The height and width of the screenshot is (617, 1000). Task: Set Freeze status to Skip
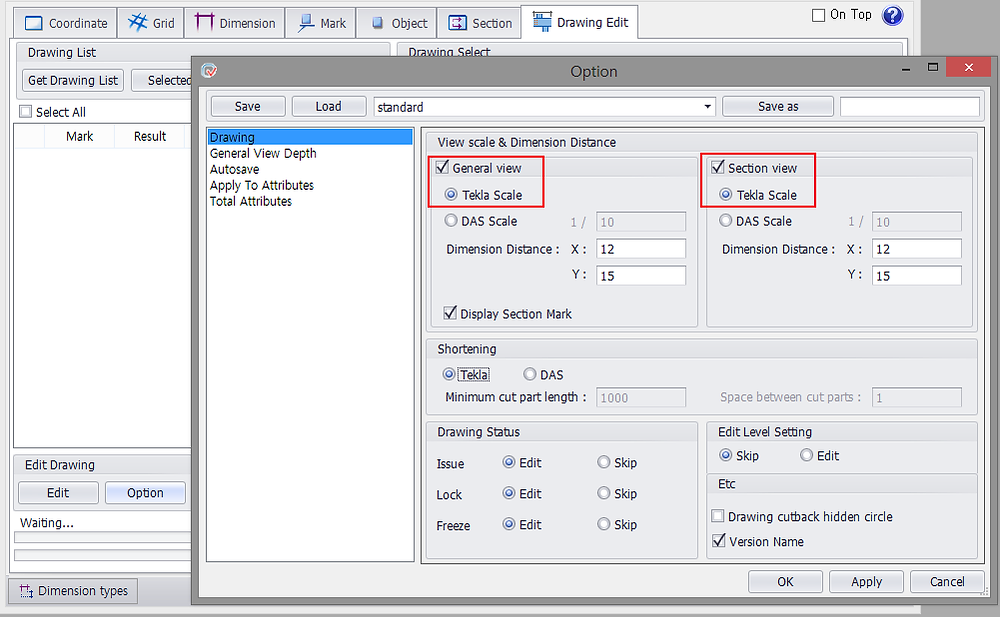[603, 524]
